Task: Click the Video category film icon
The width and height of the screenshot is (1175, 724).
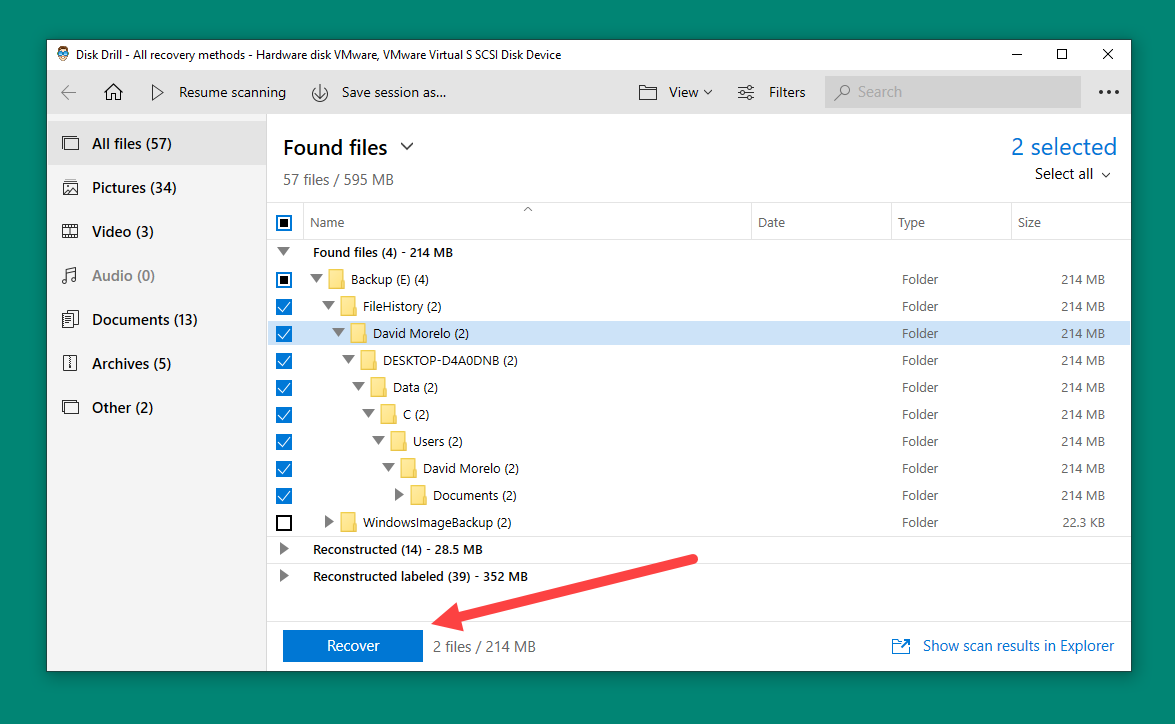Action: pos(70,232)
